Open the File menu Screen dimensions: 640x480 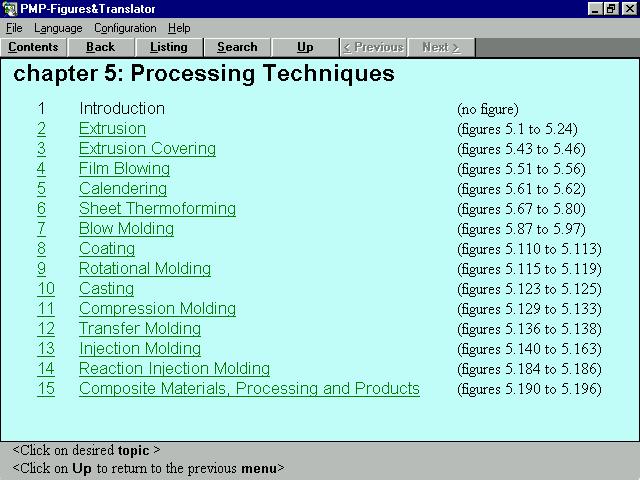[14, 28]
